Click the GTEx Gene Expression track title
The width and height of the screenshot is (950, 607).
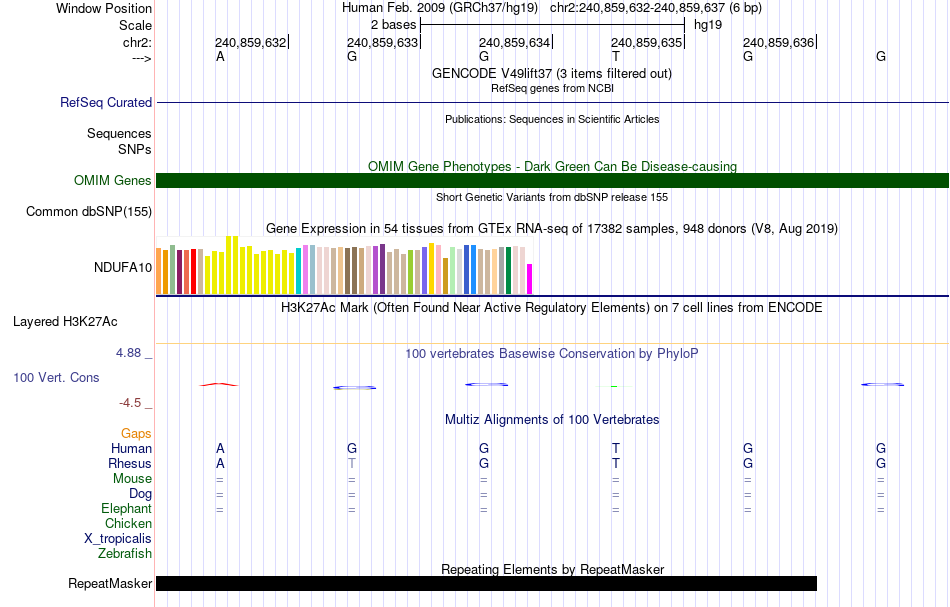tap(552, 228)
